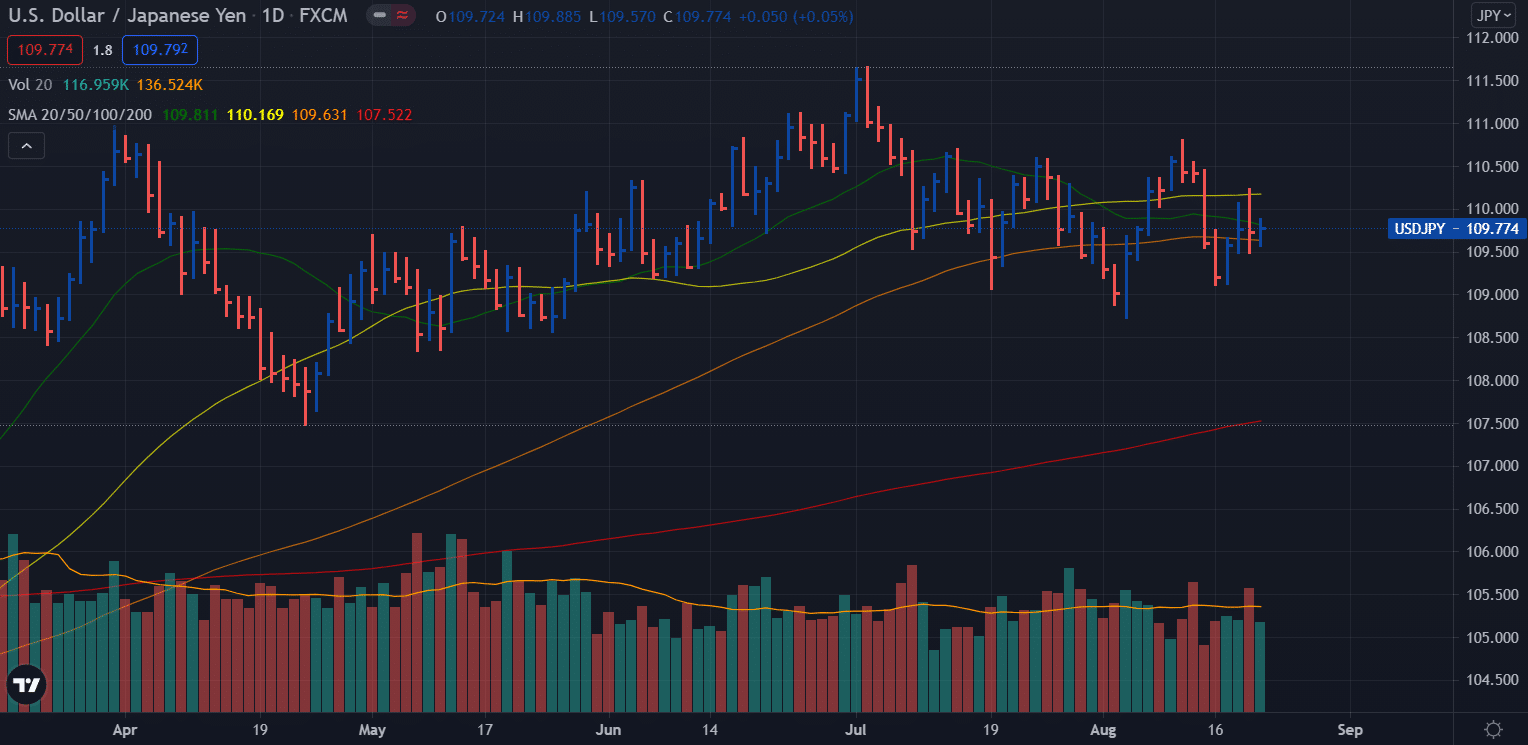1528x745 pixels.
Task: Click the USDJPY price label on the axis
Action: tap(1455, 229)
